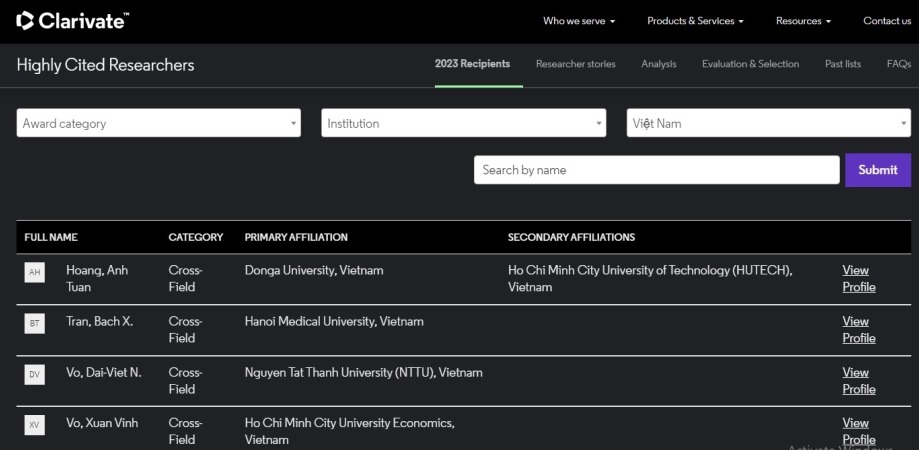Viewport: 919px width, 450px height.
Task: Click the SECONDARY AFFILIATIONS column header
Action: pos(571,237)
